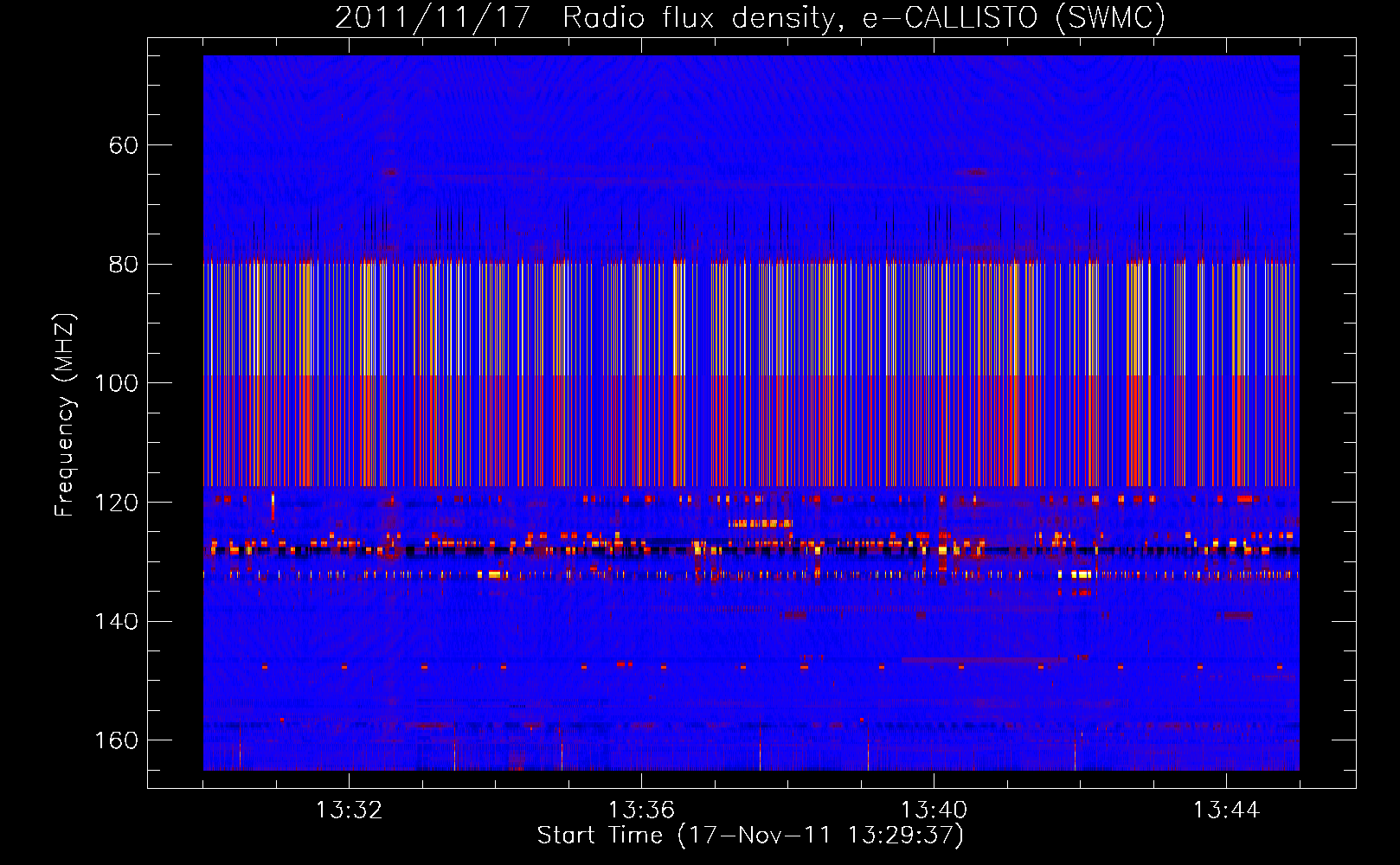Click the 120 frequency tick label

point(116,503)
